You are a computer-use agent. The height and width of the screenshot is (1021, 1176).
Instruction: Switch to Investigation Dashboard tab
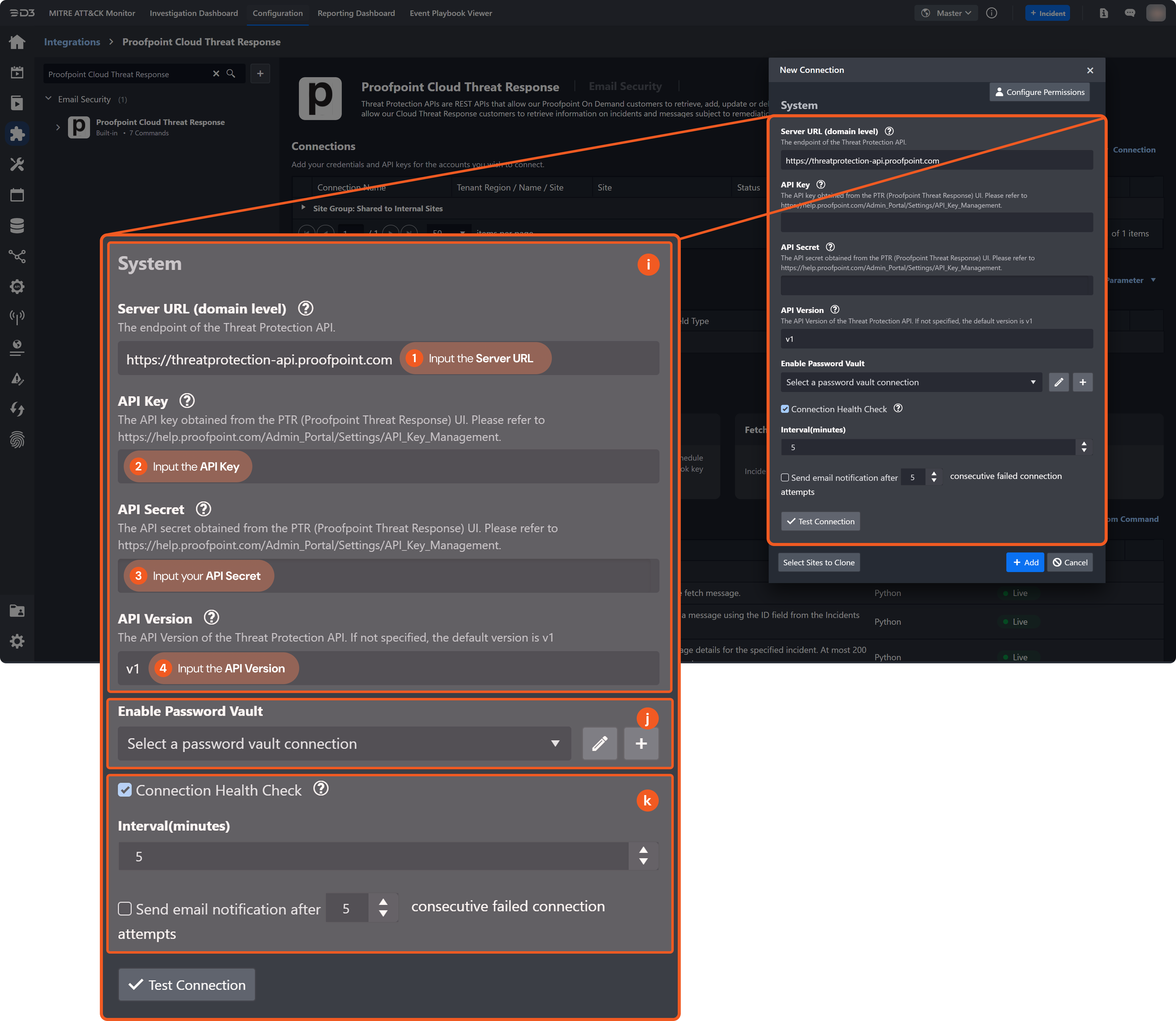click(x=194, y=13)
